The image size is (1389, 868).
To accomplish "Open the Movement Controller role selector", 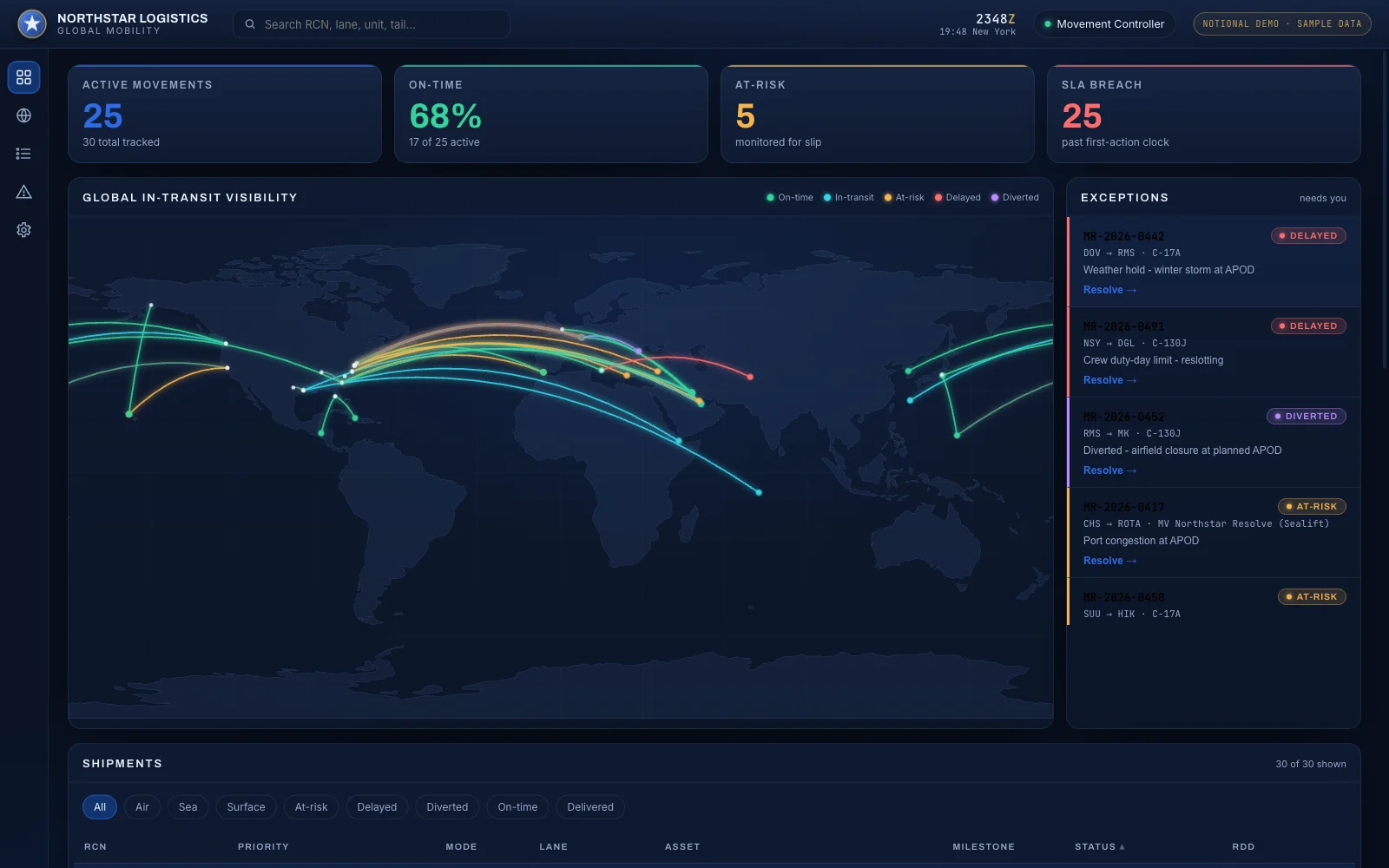I will click(x=1103, y=24).
